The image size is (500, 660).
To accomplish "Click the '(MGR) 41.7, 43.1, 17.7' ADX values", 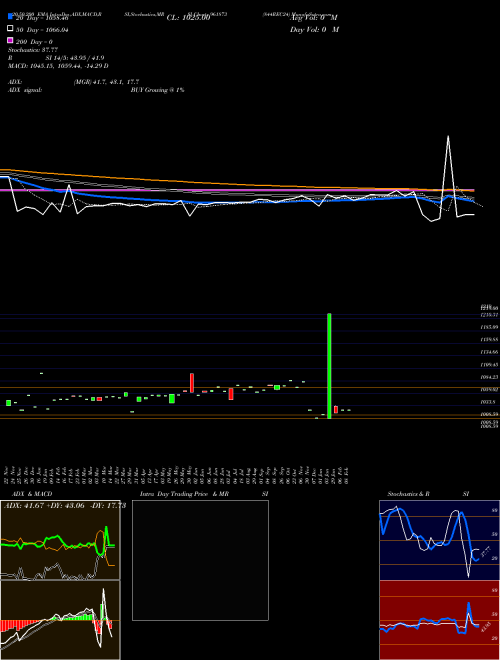I will click(x=106, y=82).
